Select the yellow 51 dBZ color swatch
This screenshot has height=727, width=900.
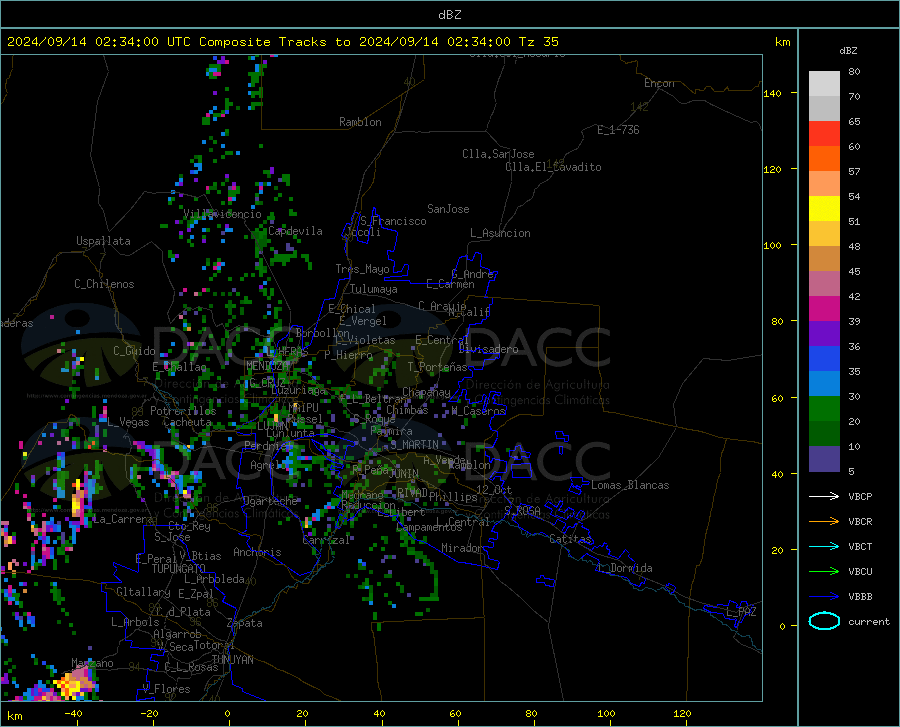tap(824, 209)
